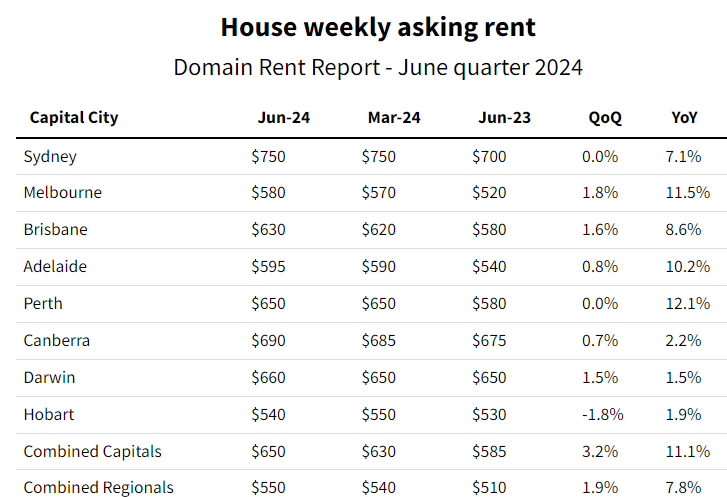The width and height of the screenshot is (727, 497).
Task: Click the Combined Capitals row label
Action: pyautogui.click(x=93, y=451)
